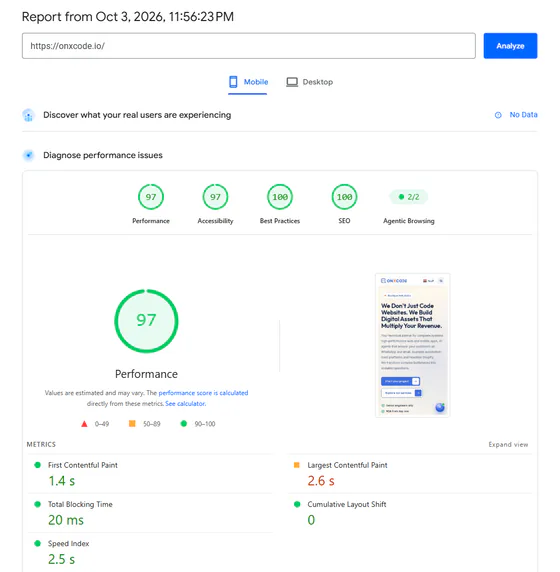Open the 'See calculator' link
The height and width of the screenshot is (572, 560).
(x=185, y=403)
